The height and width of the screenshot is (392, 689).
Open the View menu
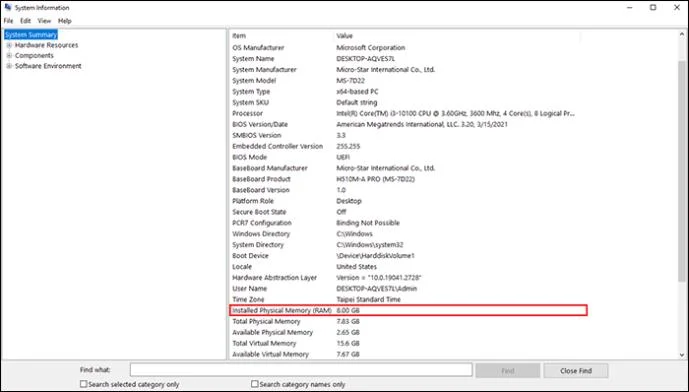pos(44,21)
